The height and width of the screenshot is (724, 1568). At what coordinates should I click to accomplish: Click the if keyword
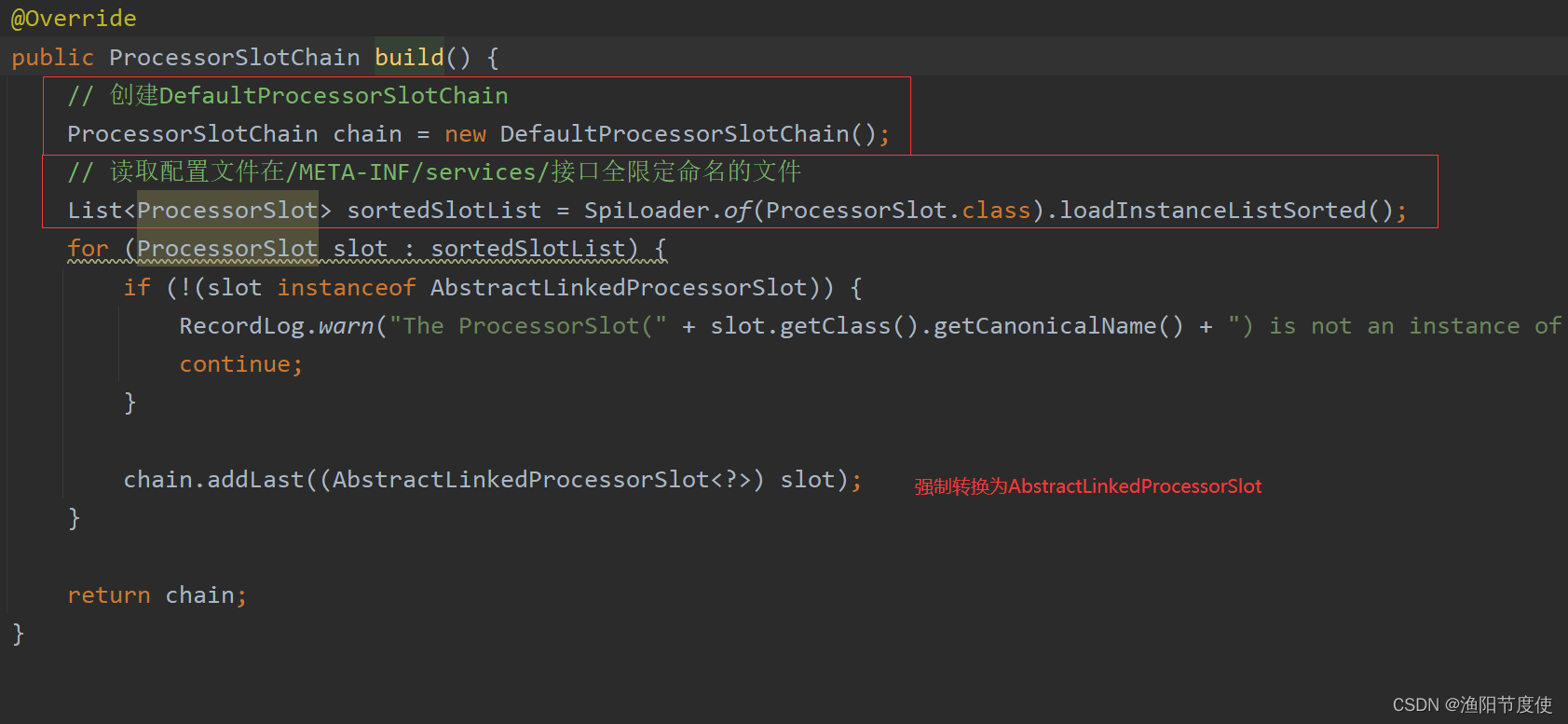coord(137,287)
